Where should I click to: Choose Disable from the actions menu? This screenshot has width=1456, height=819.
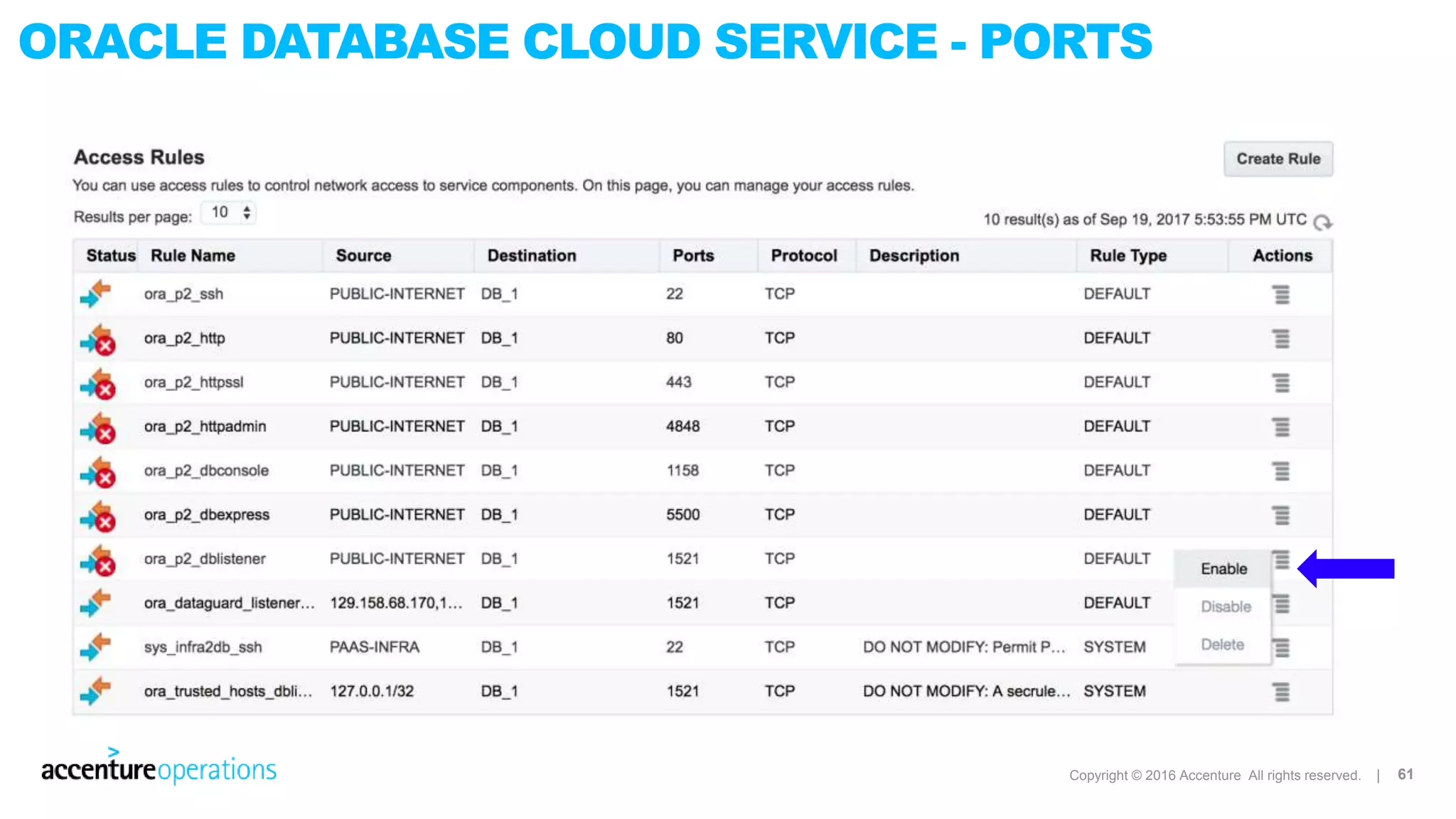click(x=1223, y=606)
